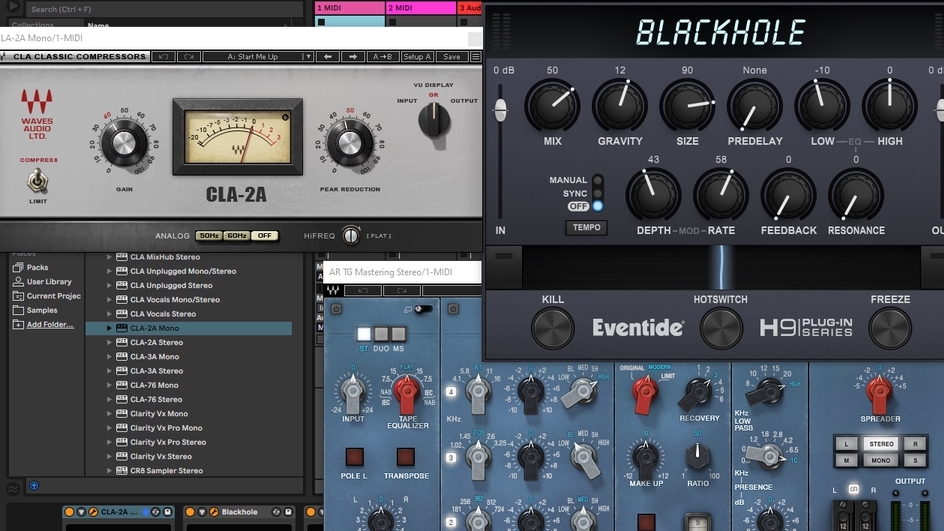
Task: Open the CLA-2A preset dropdown
Action: coord(308,57)
